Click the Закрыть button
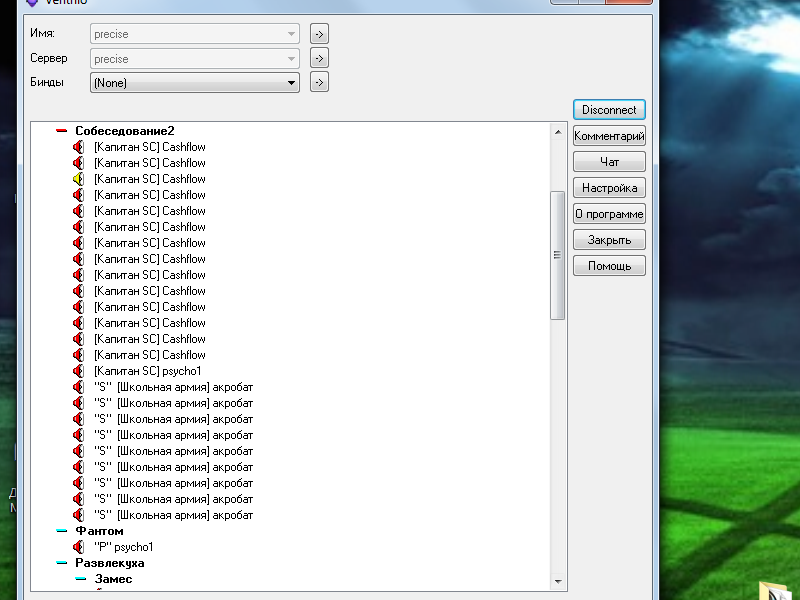The height and width of the screenshot is (600, 800). 609,240
